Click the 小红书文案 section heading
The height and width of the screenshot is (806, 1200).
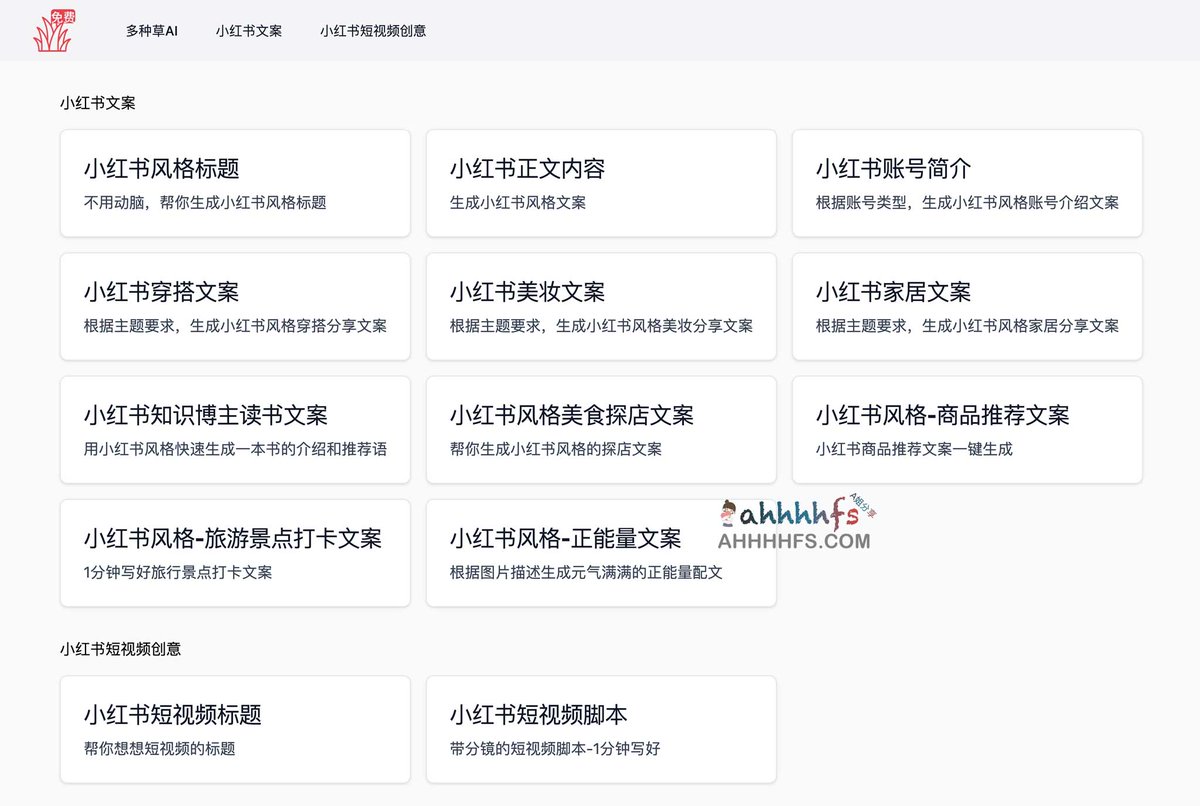[97, 103]
